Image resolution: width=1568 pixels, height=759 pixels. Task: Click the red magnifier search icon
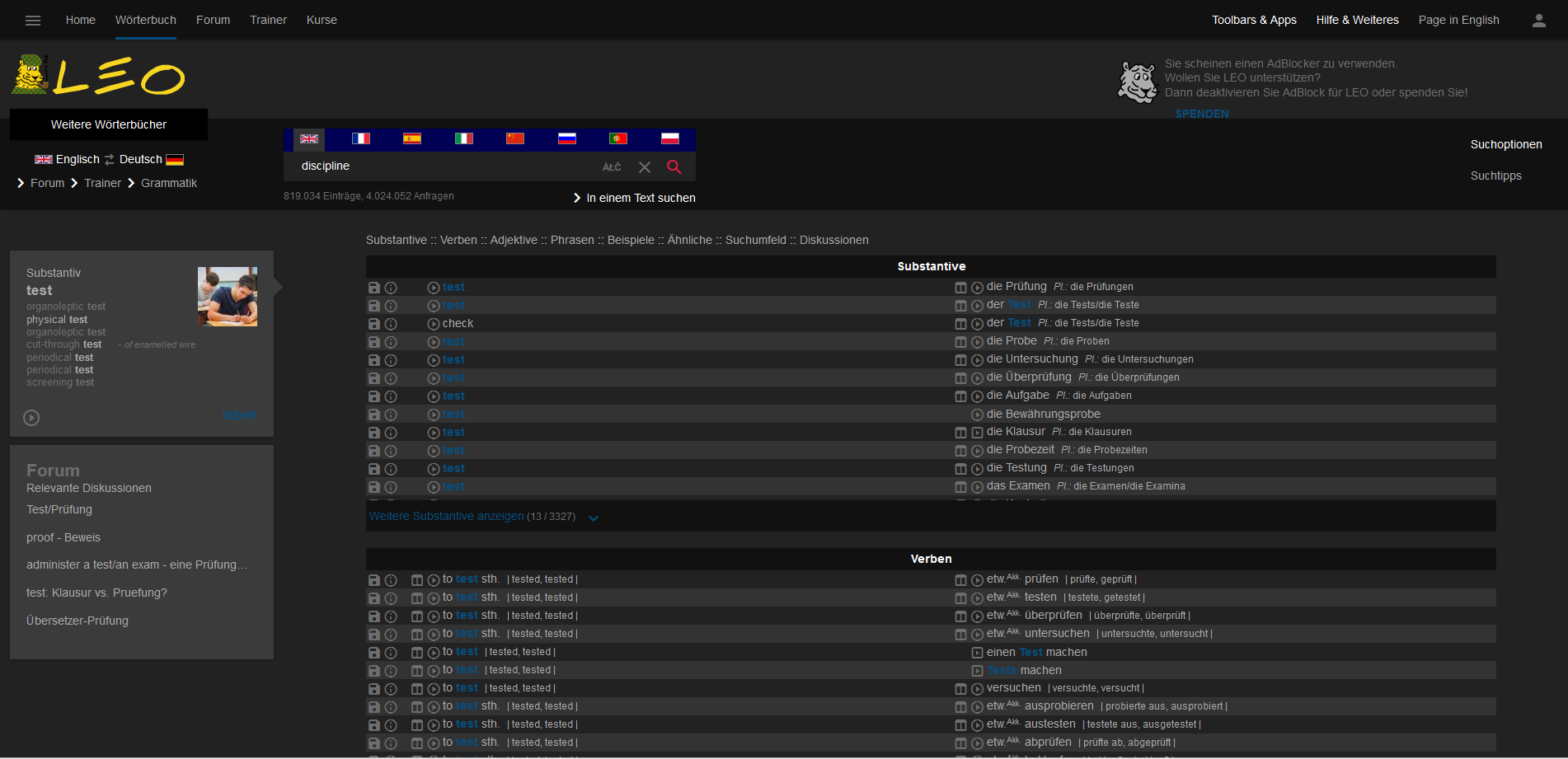tap(674, 167)
